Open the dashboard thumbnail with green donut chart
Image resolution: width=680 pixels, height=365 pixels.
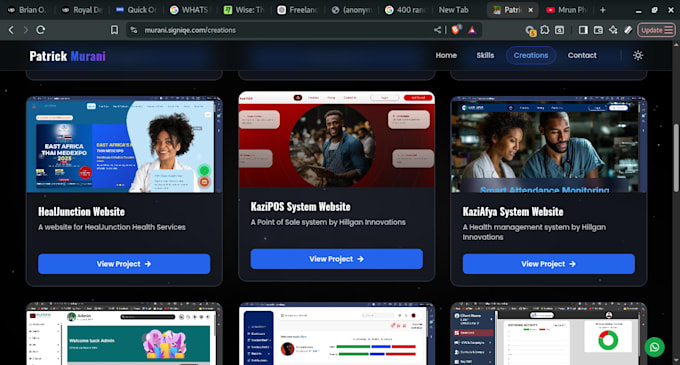tap(549, 334)
